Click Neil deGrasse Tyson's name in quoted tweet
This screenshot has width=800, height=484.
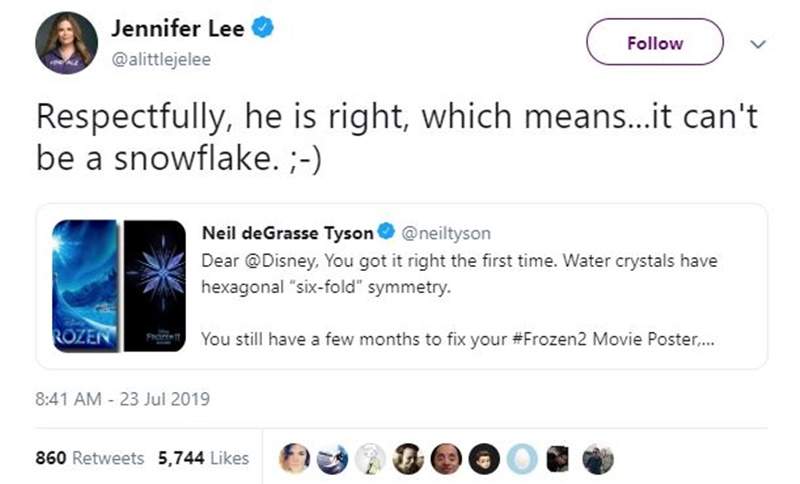tap(287, 233)
